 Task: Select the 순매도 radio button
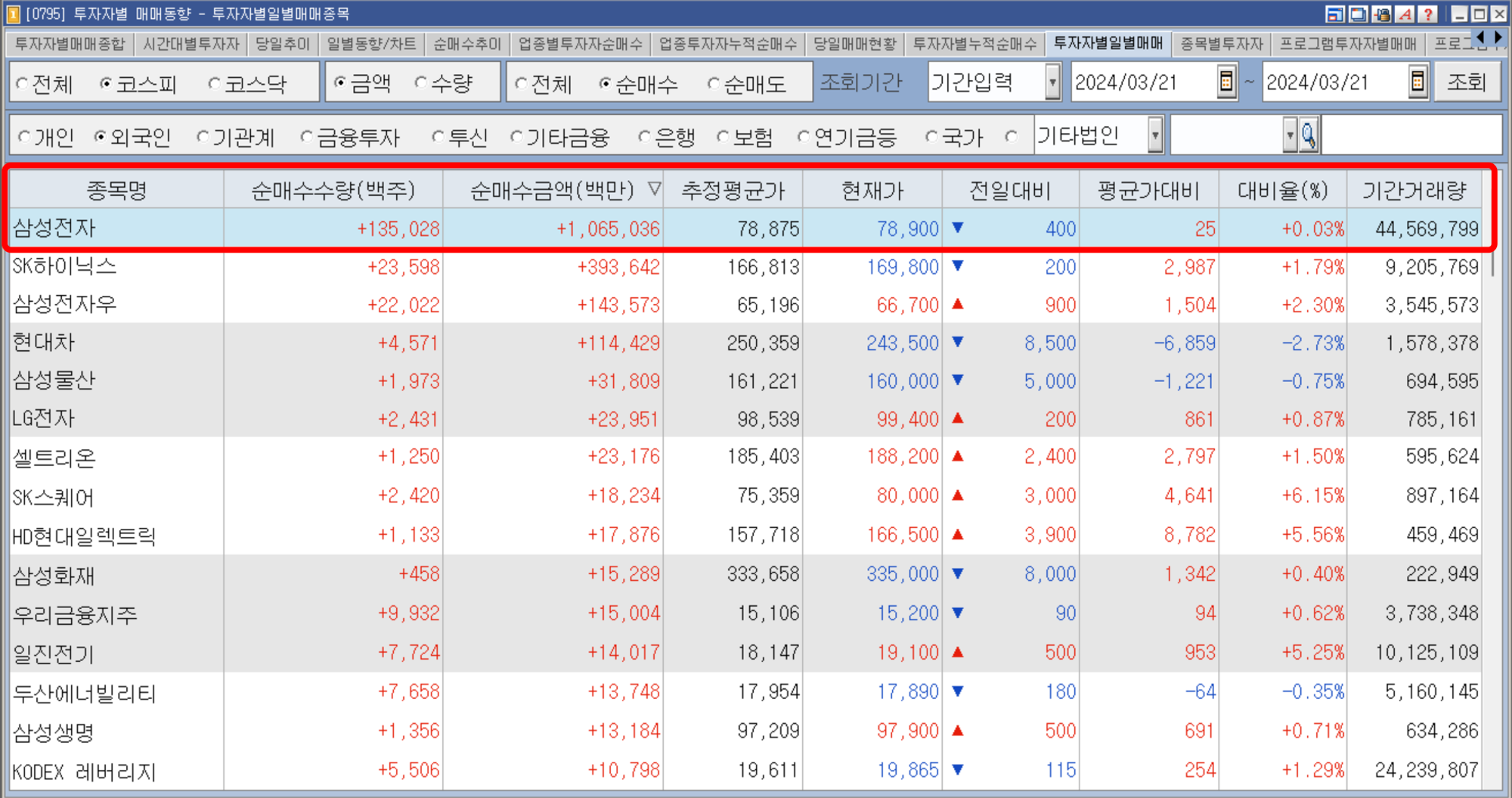click(713, 83)
